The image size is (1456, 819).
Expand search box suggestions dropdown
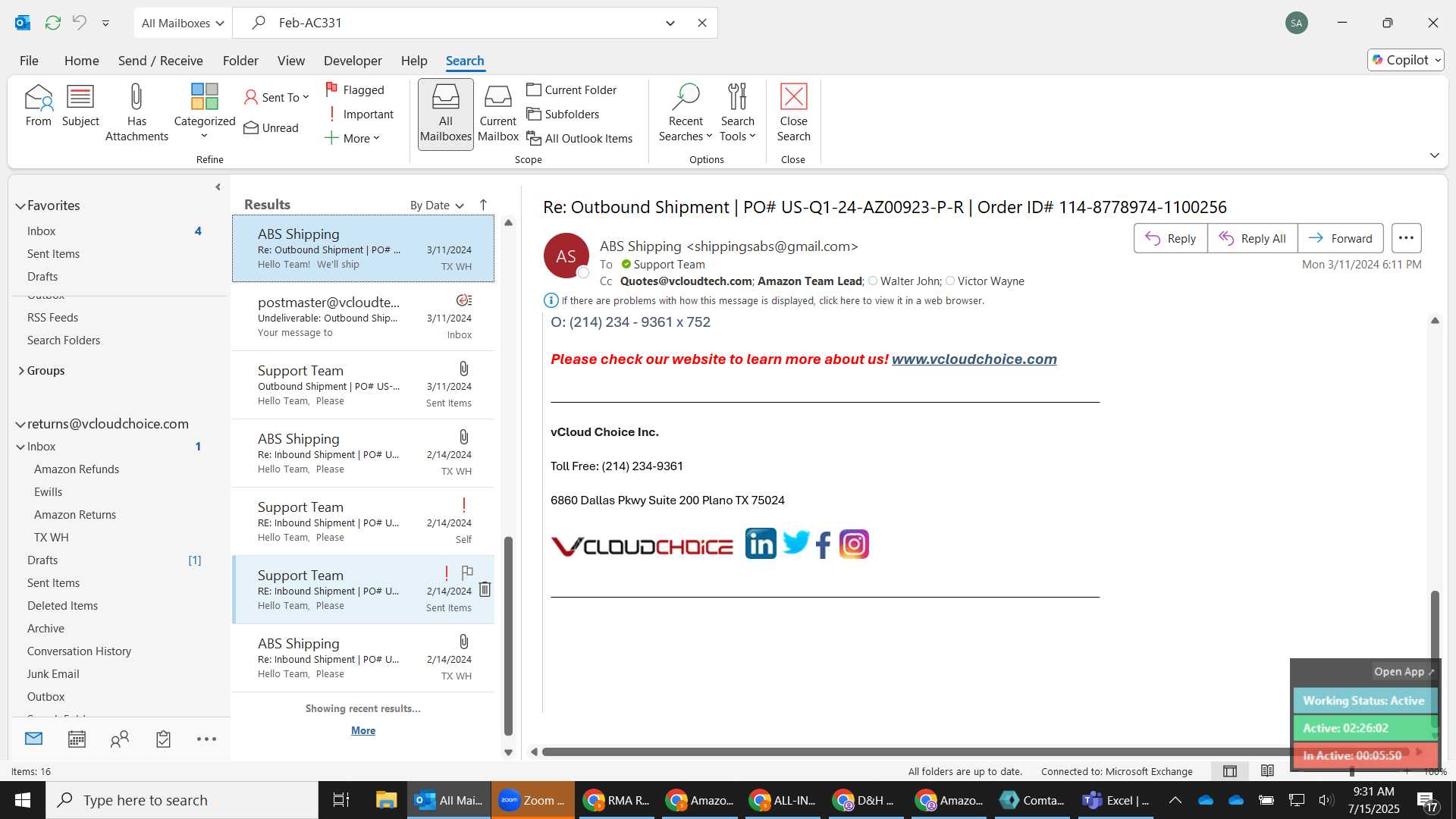click(670, 23)
